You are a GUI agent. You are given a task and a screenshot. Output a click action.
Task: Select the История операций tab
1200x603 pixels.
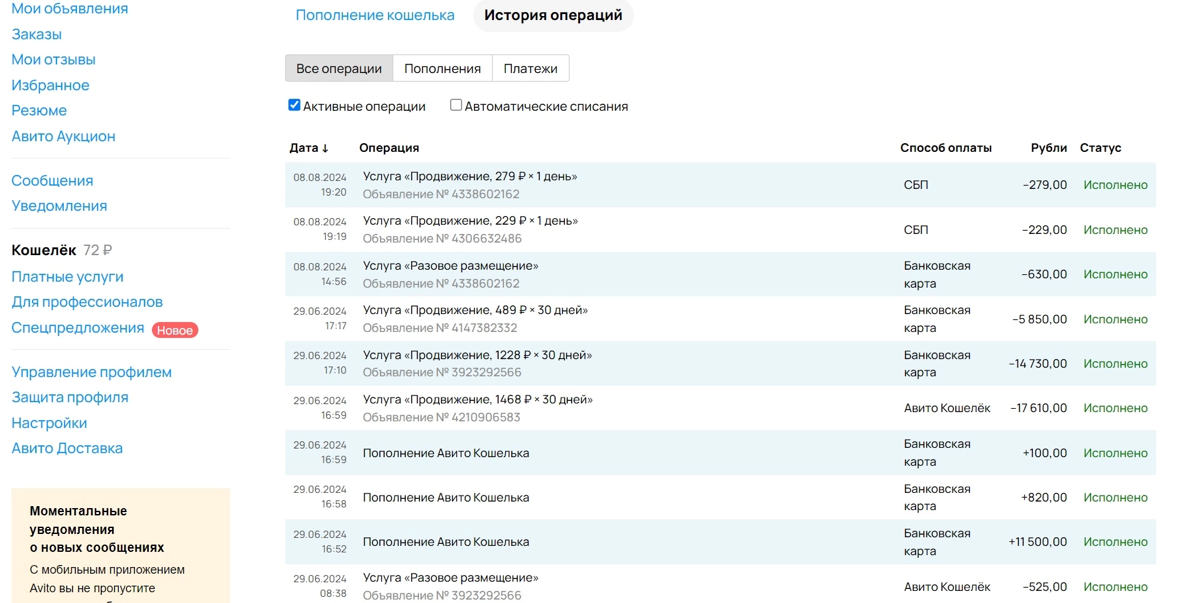point(553,16)
